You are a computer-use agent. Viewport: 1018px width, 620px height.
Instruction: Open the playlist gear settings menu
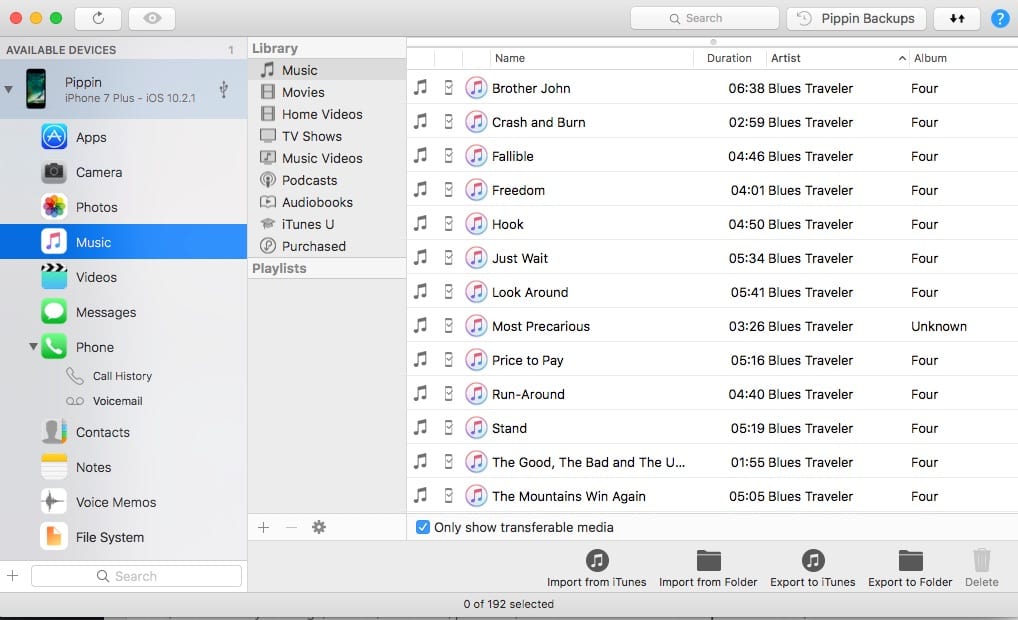point(319,527)
